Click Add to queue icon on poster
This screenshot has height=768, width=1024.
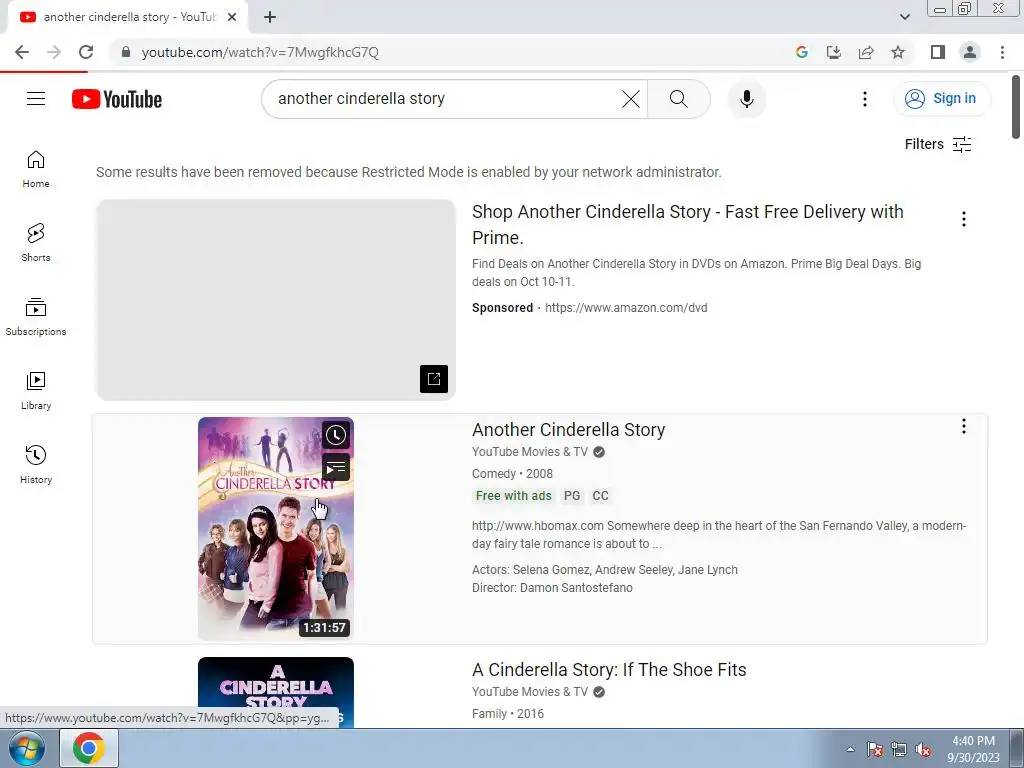tap(336, 468)
